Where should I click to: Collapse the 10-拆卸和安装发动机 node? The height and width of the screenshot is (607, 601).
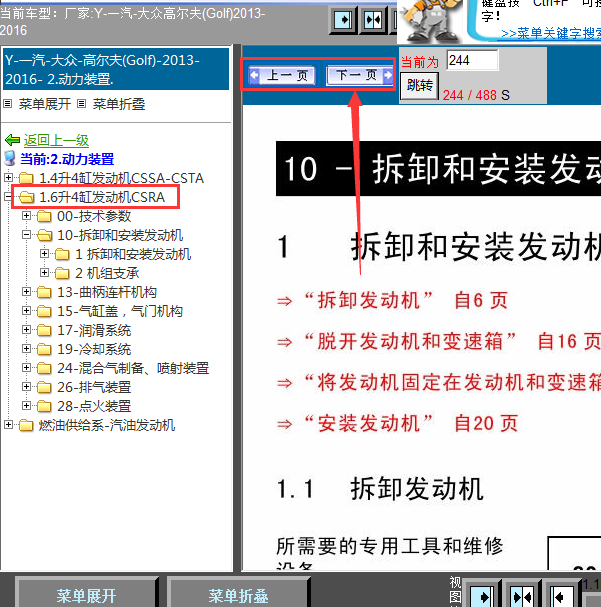coord(26,235)
